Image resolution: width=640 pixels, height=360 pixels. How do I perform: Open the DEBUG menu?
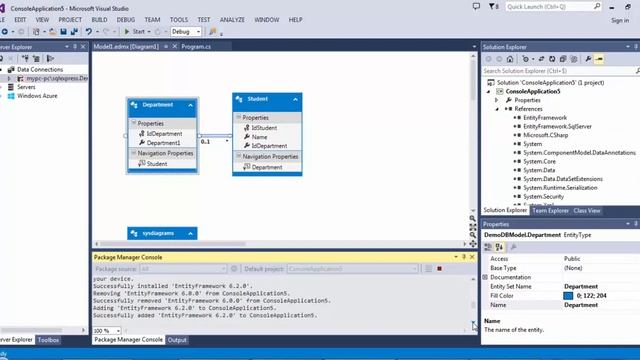tap(126, 20)
